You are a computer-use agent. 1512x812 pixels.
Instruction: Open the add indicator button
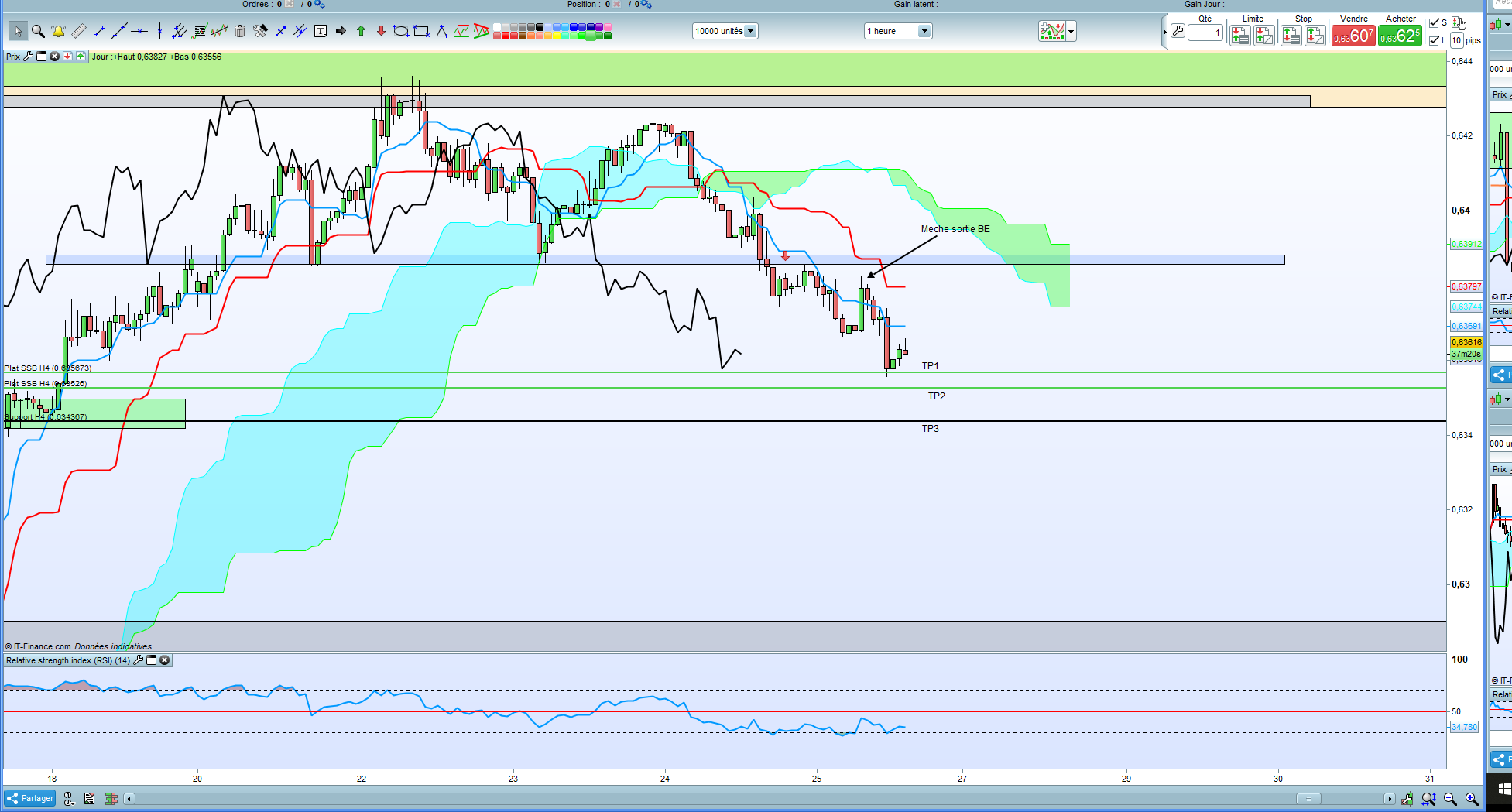point(1051,32)
